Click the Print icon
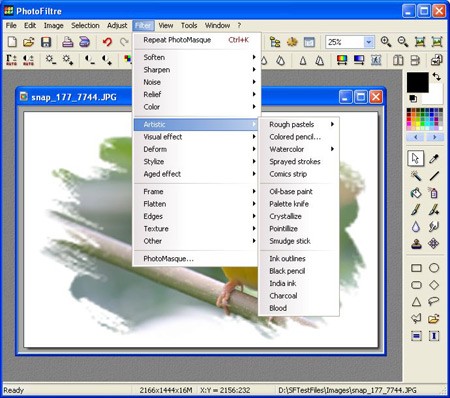The image size is (450, 398). [x=68, y=42]
